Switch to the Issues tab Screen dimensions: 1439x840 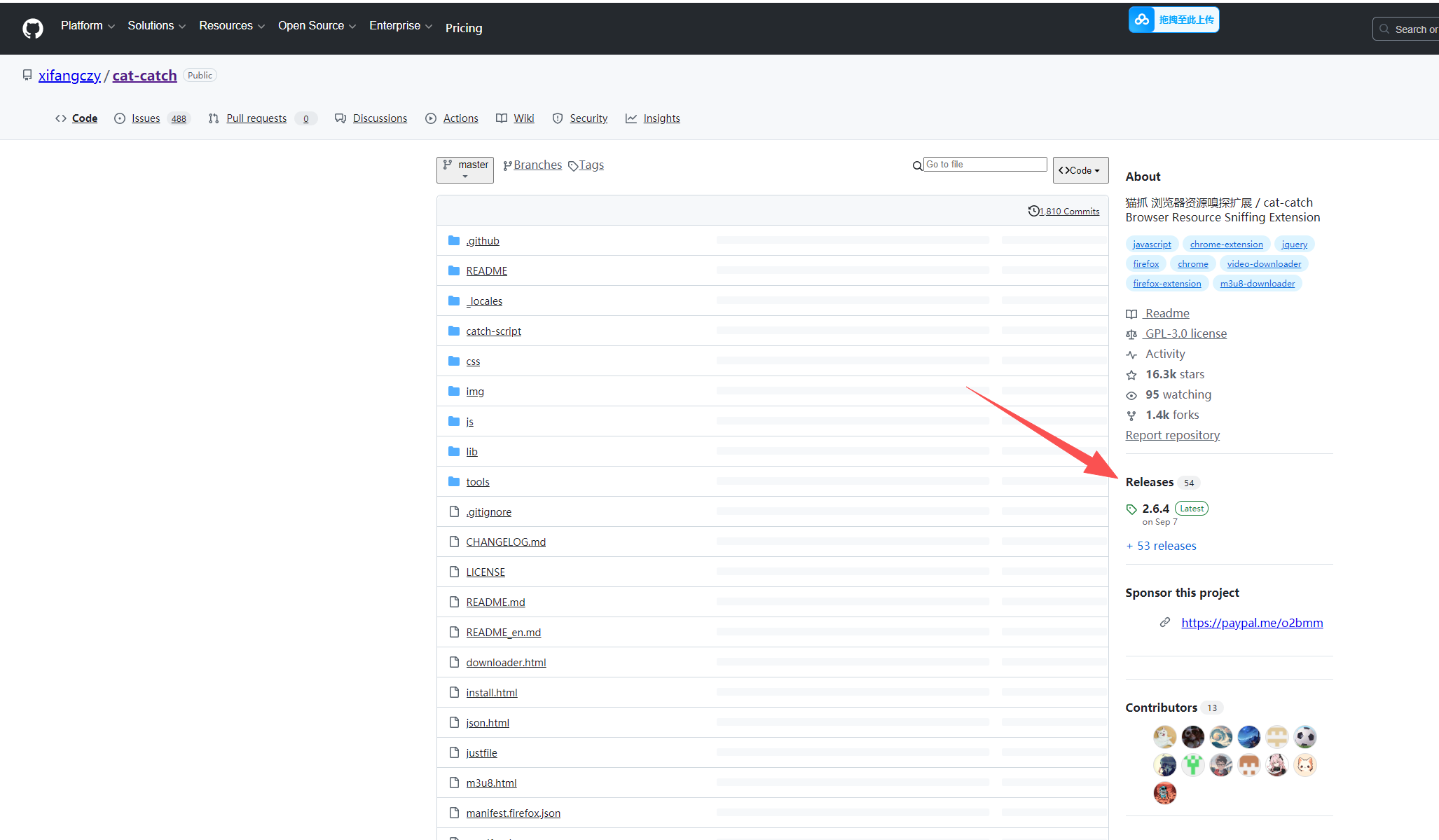point(146,118)
